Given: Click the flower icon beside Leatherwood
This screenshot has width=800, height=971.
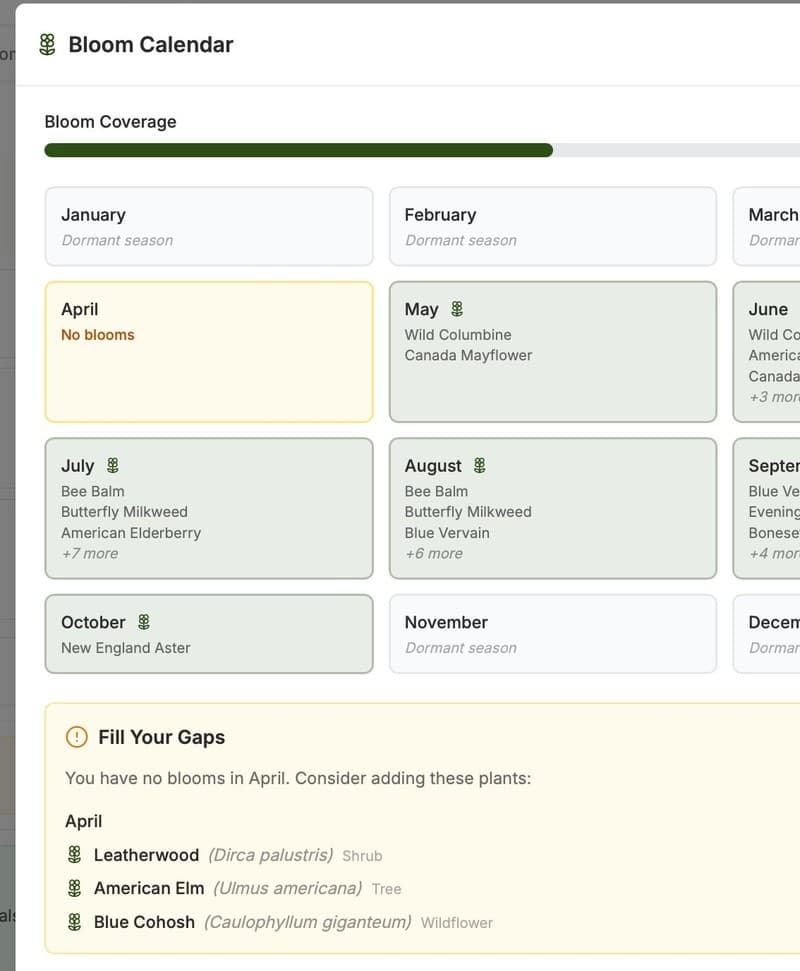Looking at the screenshot, I should pyautogui.click(x=75, y=855).
